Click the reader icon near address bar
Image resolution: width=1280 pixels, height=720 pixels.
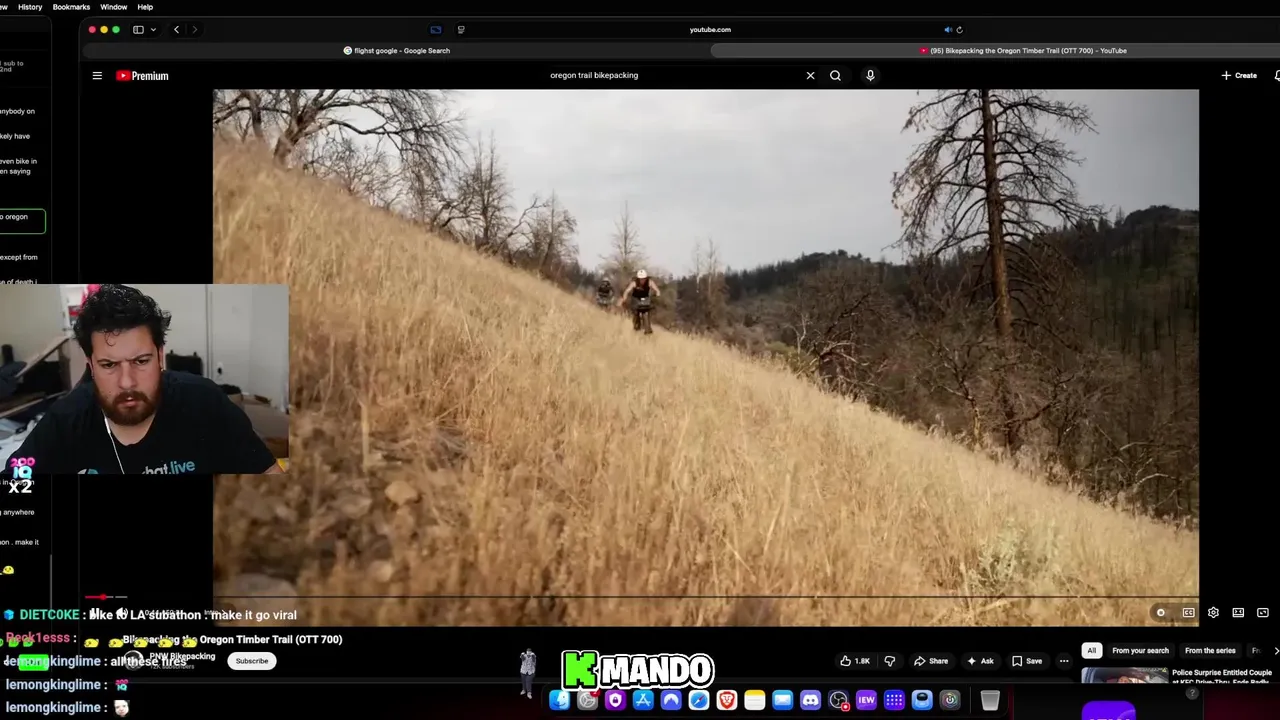click(461, 30)
